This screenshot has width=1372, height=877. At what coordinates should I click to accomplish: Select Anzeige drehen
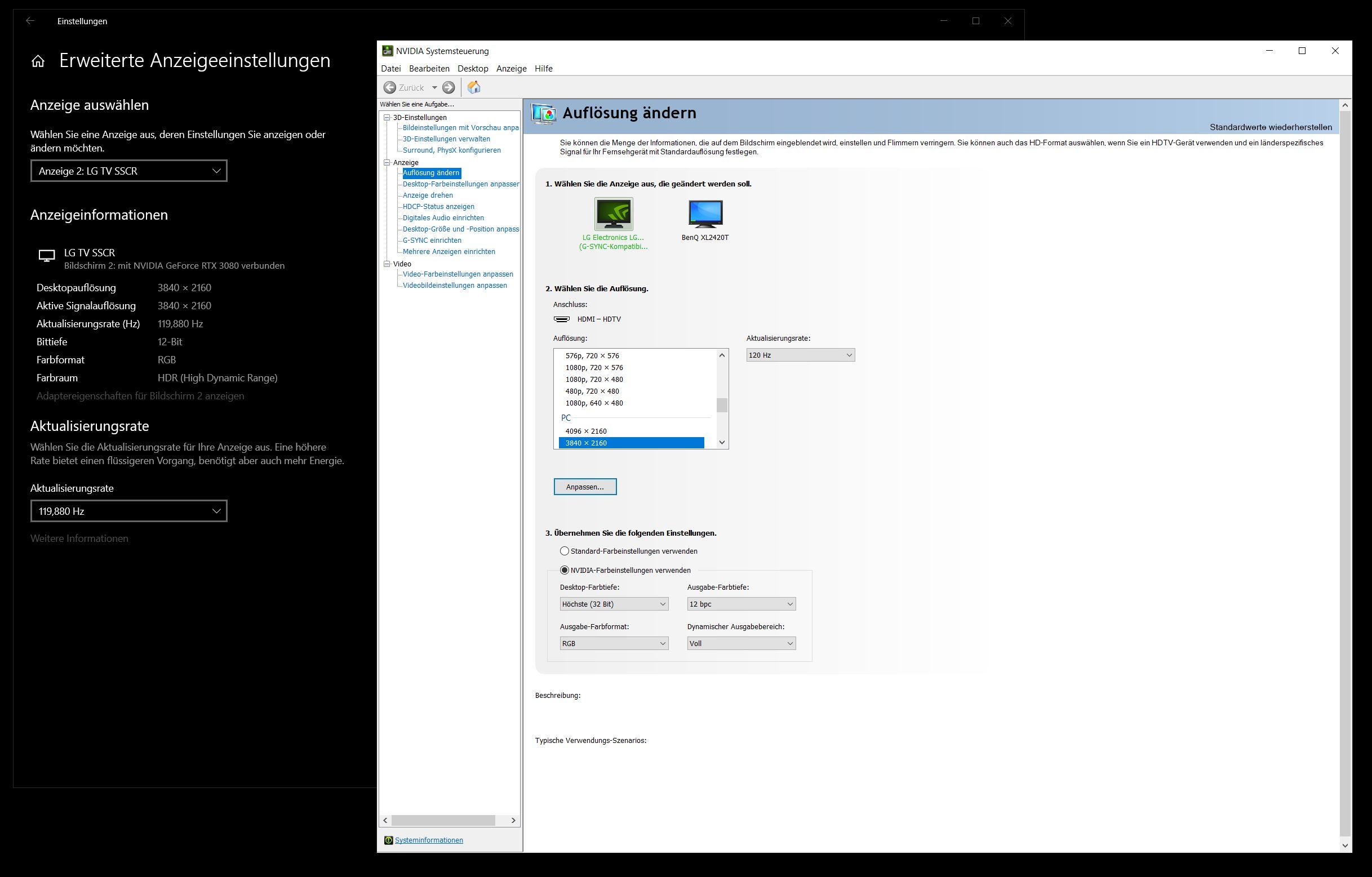click(427, 195)
